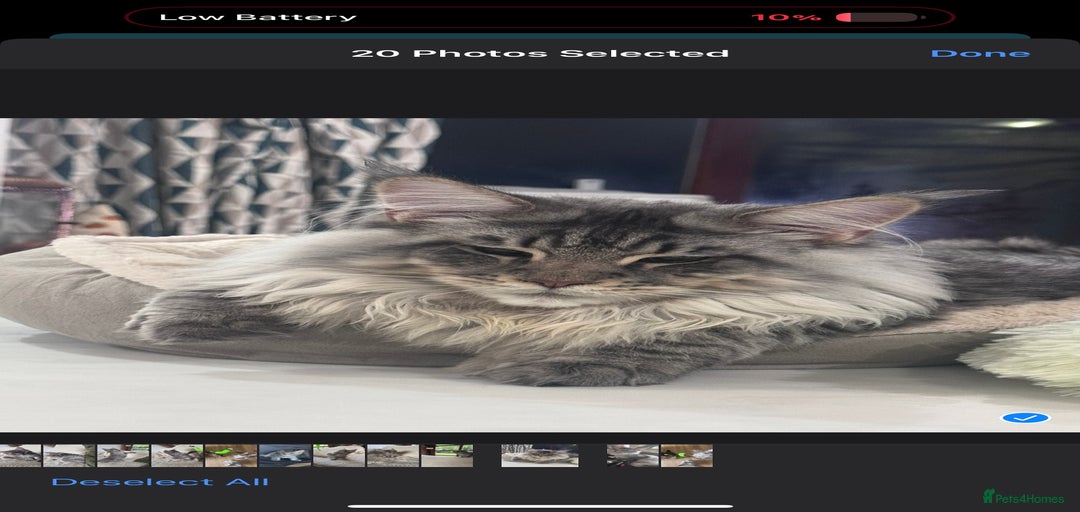The width and height of the screenshot is (1080, 512).
Task: Tap the home indicator bar at the bottom
Action: 540,506
